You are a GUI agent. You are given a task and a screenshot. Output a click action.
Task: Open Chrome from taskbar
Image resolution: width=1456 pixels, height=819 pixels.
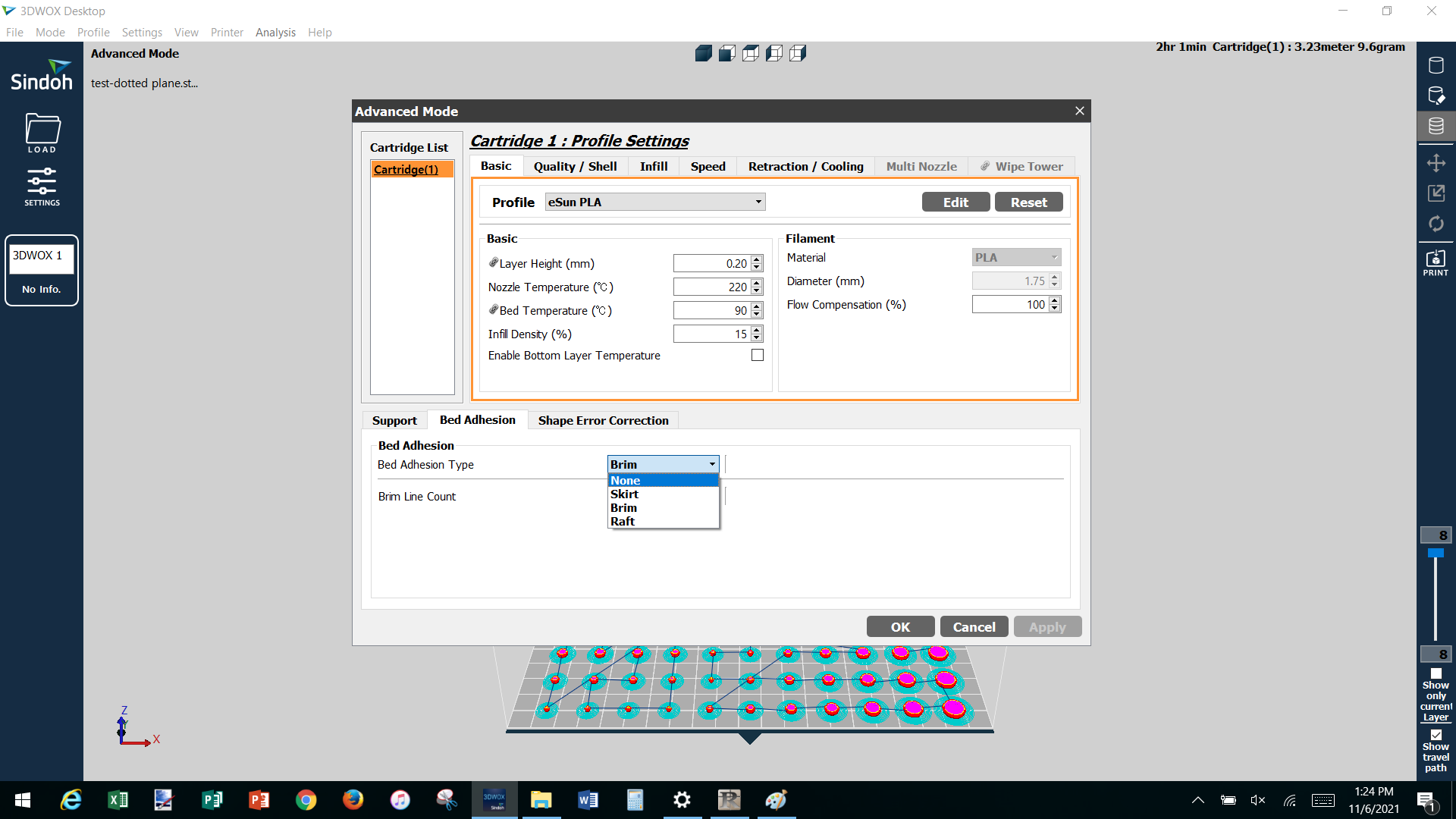[x=306, y=800]
